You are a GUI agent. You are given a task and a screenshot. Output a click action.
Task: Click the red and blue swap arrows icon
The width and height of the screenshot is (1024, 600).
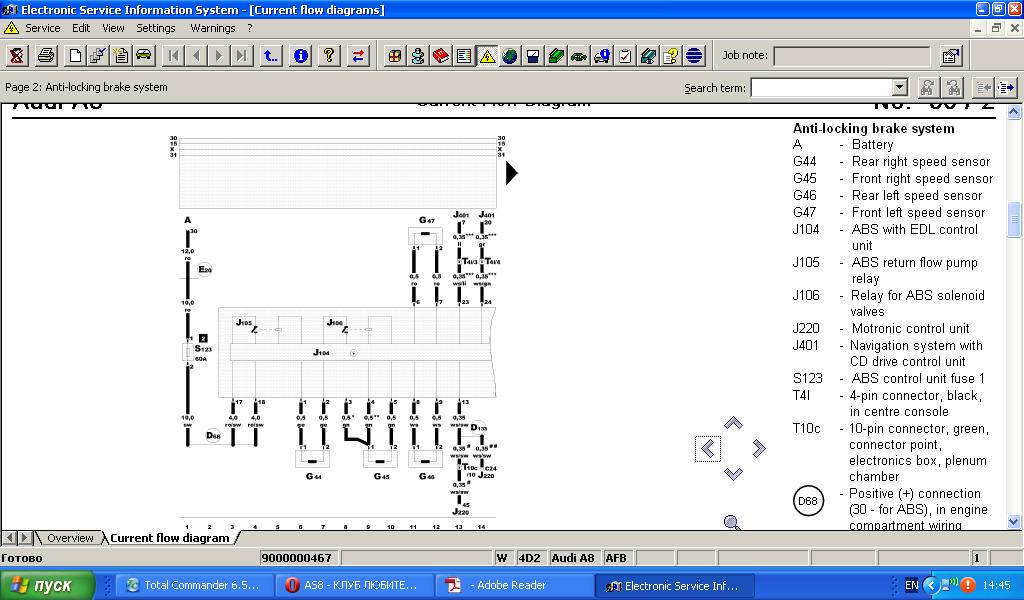(x=358, y=56)
